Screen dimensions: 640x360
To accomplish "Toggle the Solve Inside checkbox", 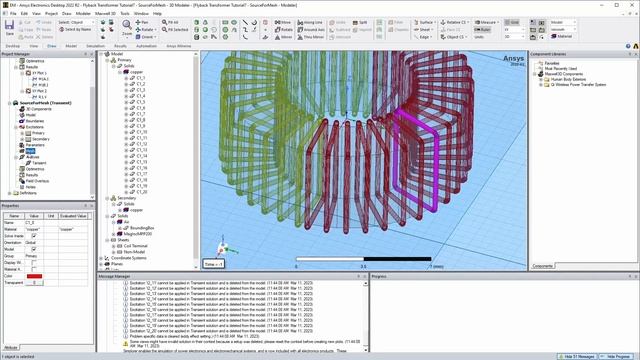I will [x=34, y=236].
